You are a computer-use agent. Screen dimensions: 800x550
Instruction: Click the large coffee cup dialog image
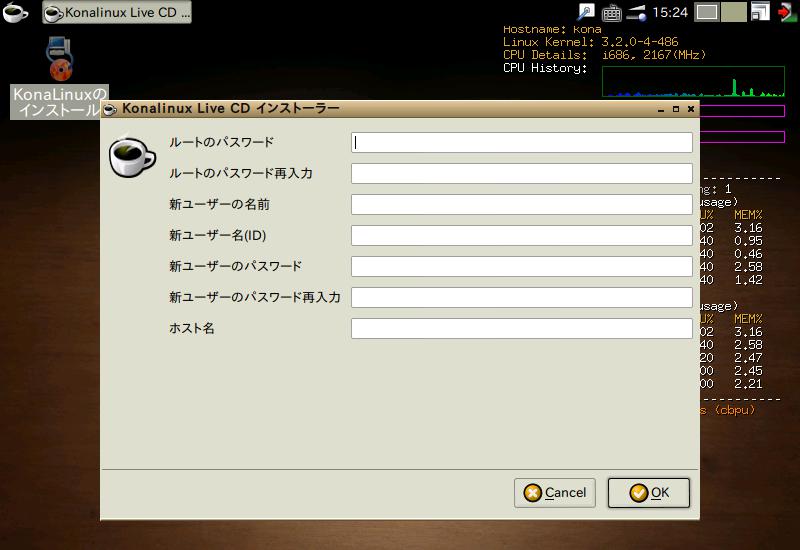(132, 157)
